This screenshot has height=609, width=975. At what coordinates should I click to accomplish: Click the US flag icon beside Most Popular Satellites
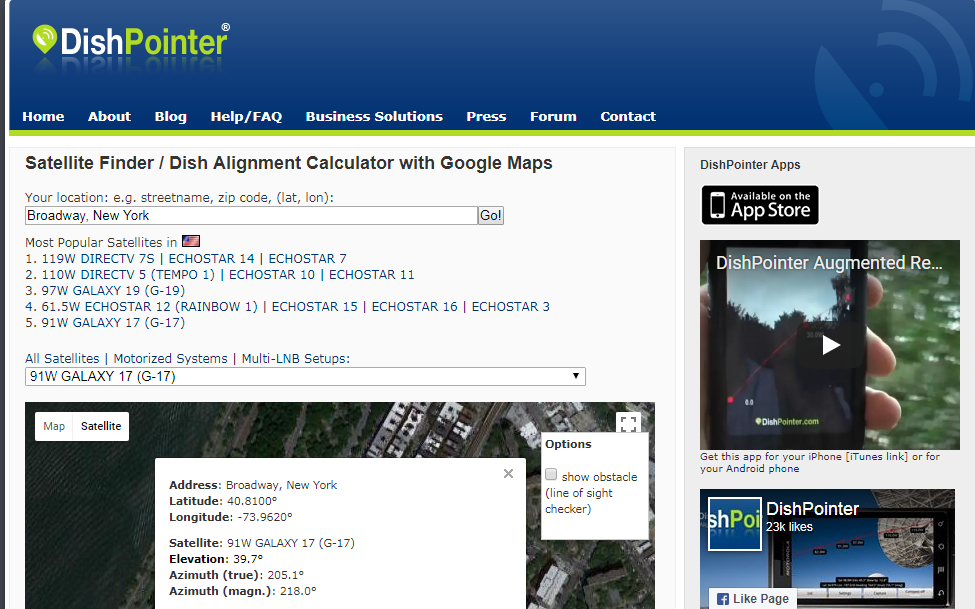(190, 240)
